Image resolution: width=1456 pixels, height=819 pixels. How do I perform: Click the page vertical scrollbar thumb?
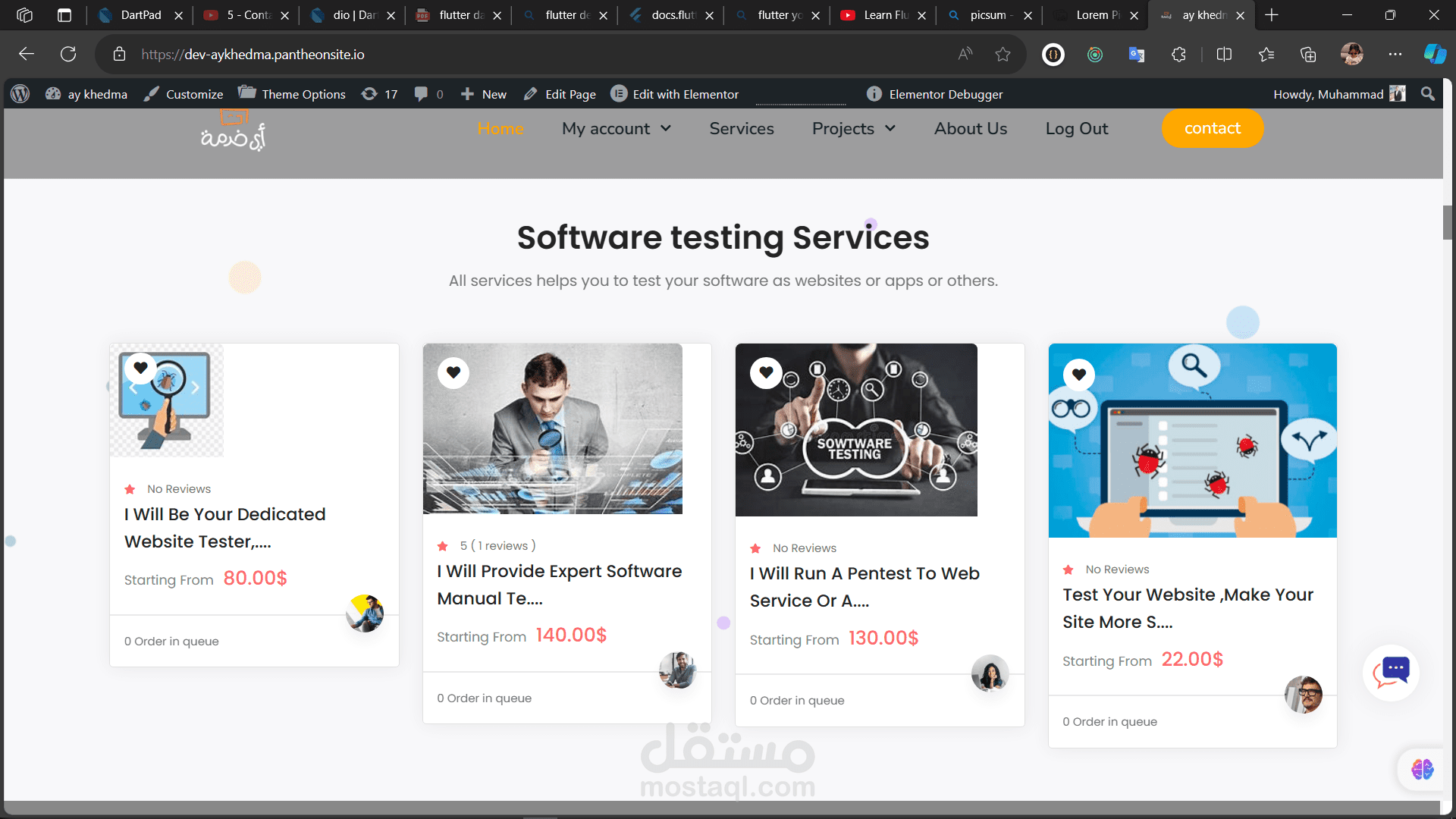pos(1448,222)
